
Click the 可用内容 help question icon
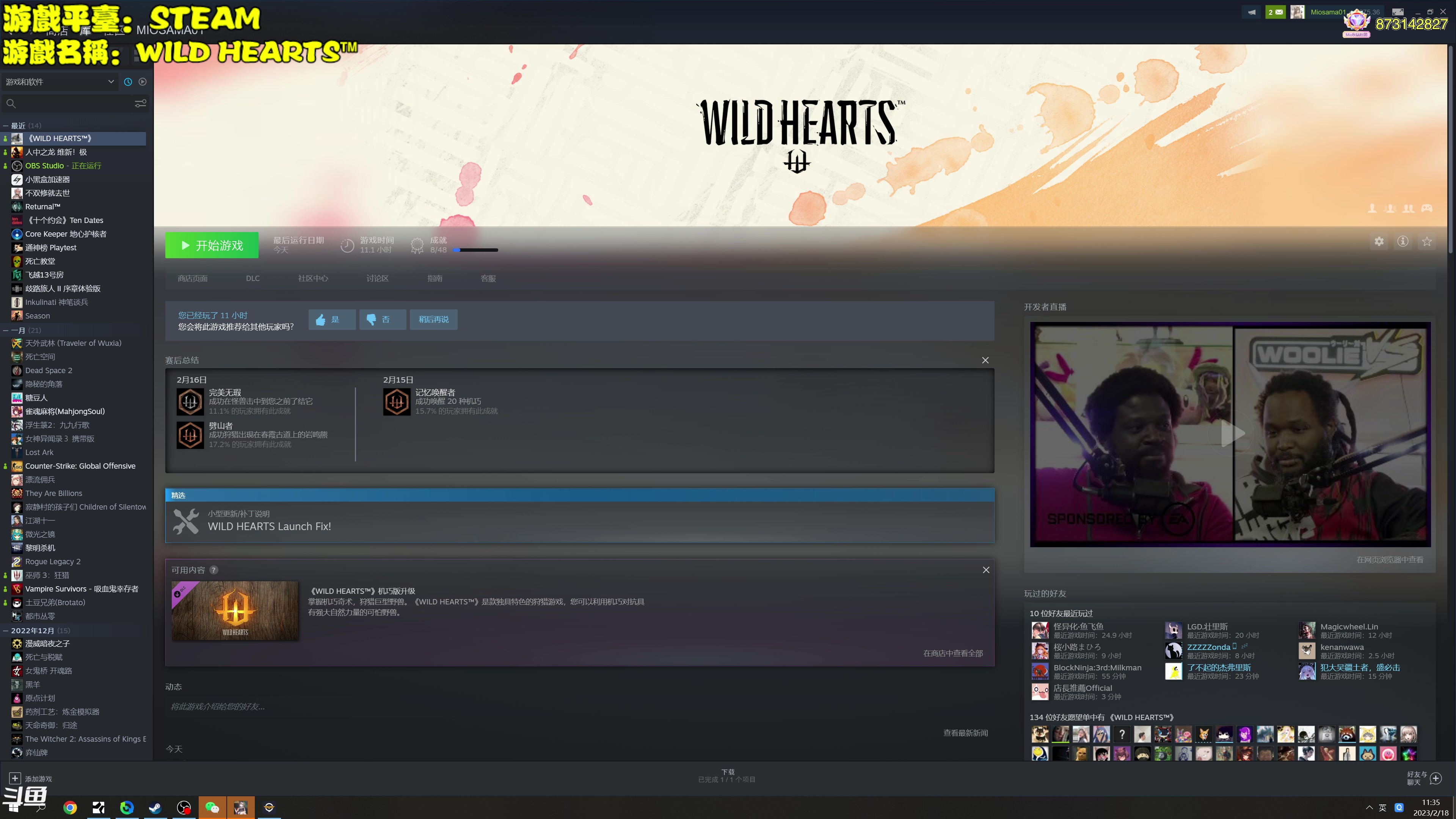pos(213,570)
